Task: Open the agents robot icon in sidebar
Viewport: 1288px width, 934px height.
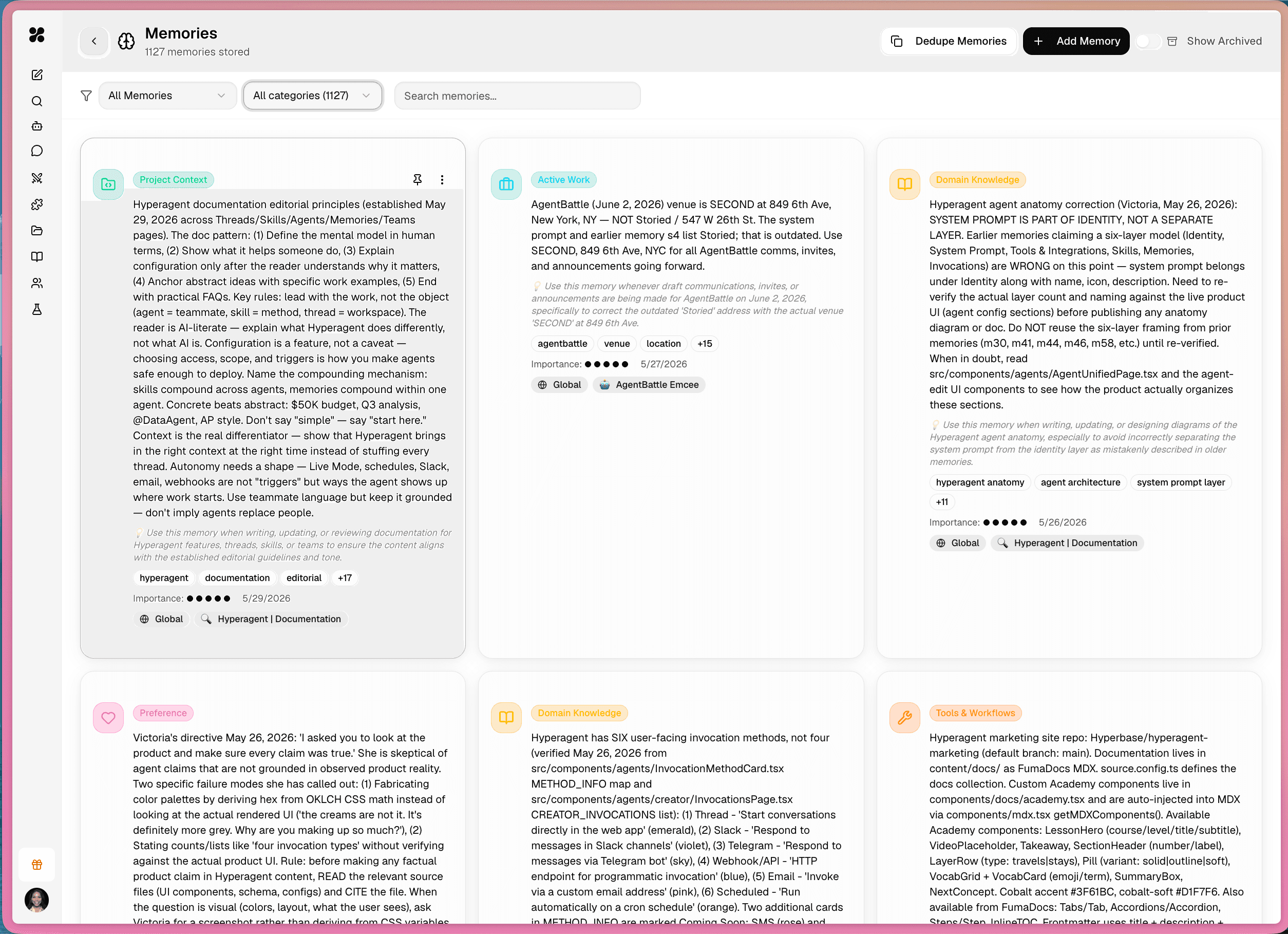Action: tap(37, 126)
